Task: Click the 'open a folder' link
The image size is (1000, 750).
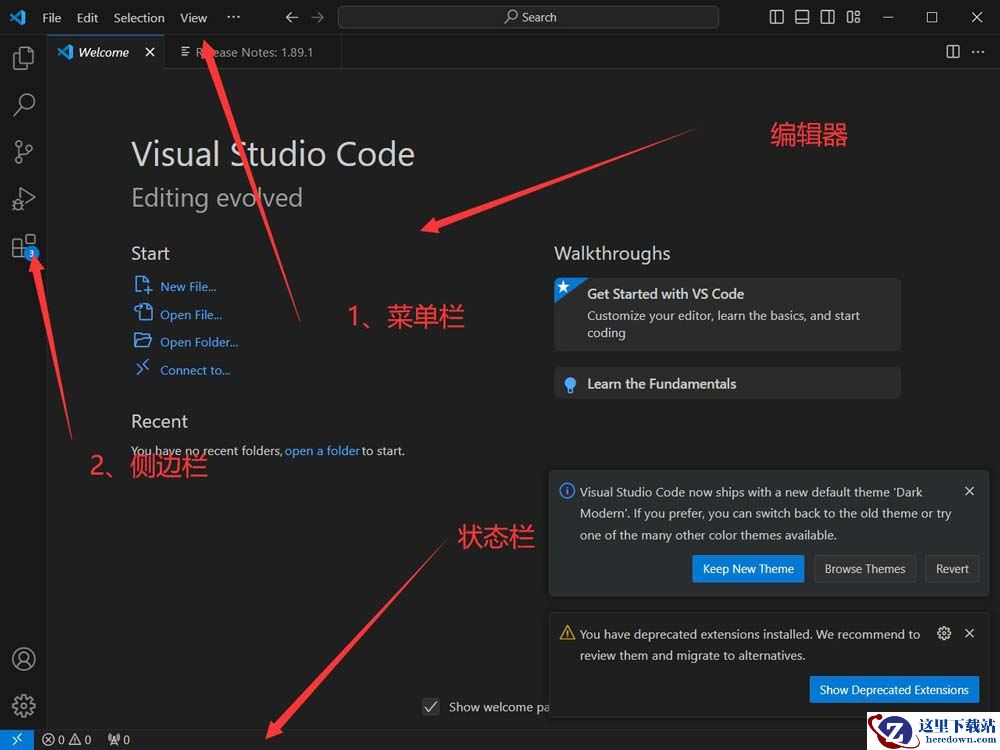Action: [322, 451]
